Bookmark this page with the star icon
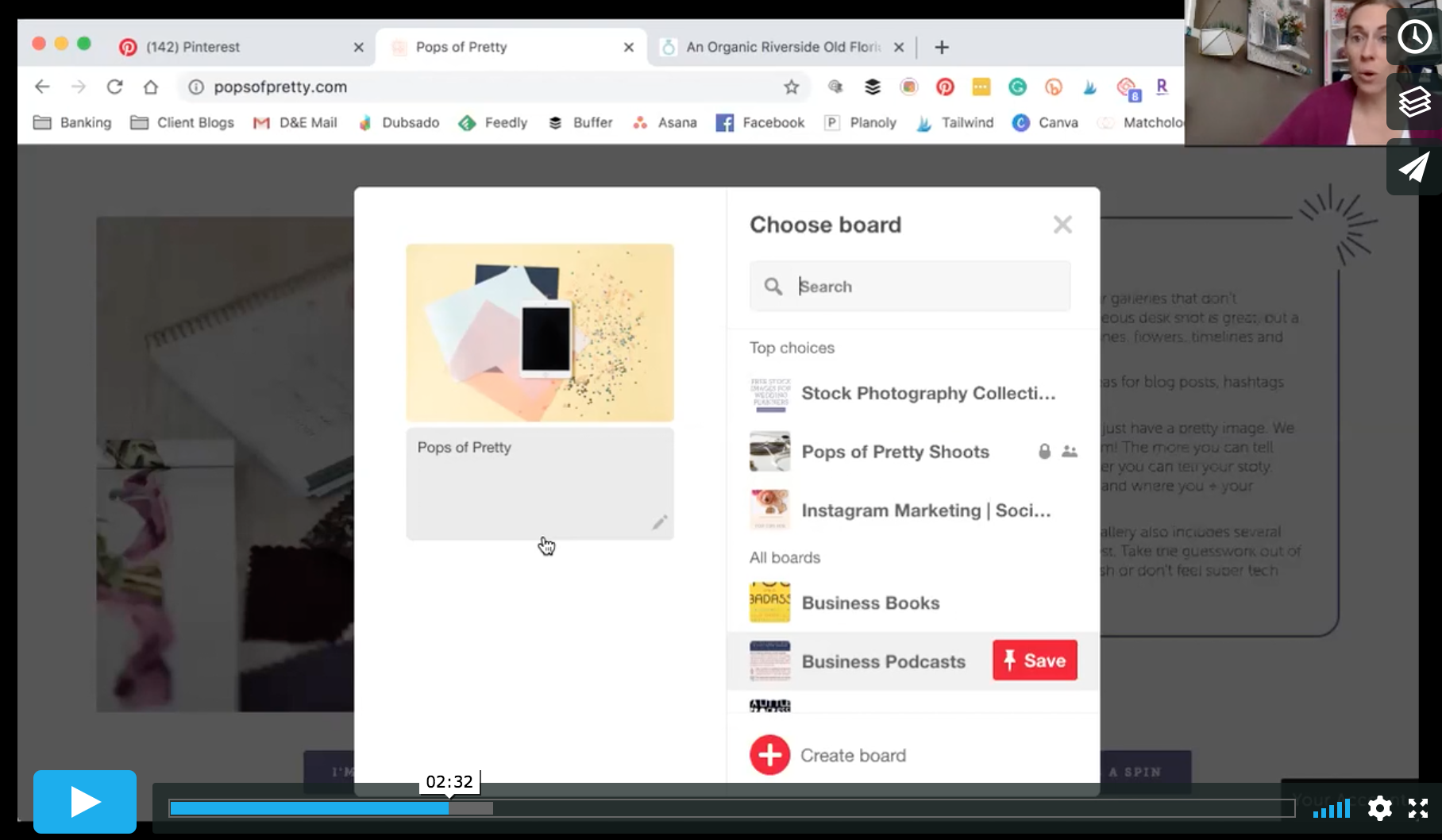The width and height of the screenshot is (1442, 840). pos(791,87)
